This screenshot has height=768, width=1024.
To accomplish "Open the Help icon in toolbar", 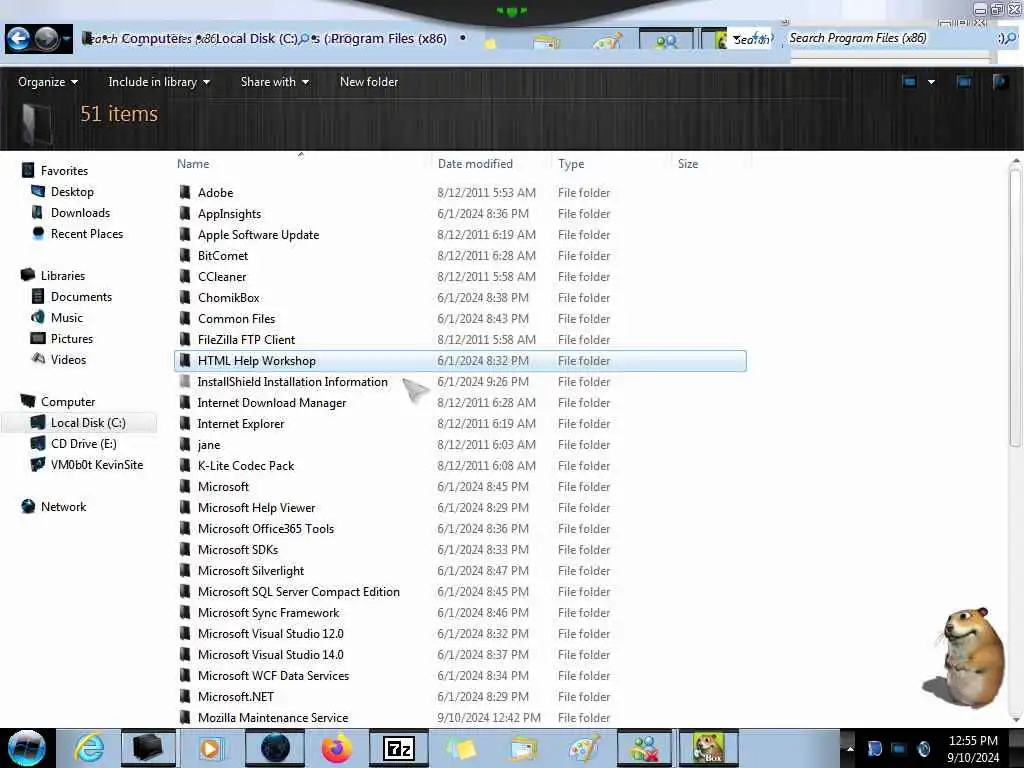I will tap(1000, 82).
